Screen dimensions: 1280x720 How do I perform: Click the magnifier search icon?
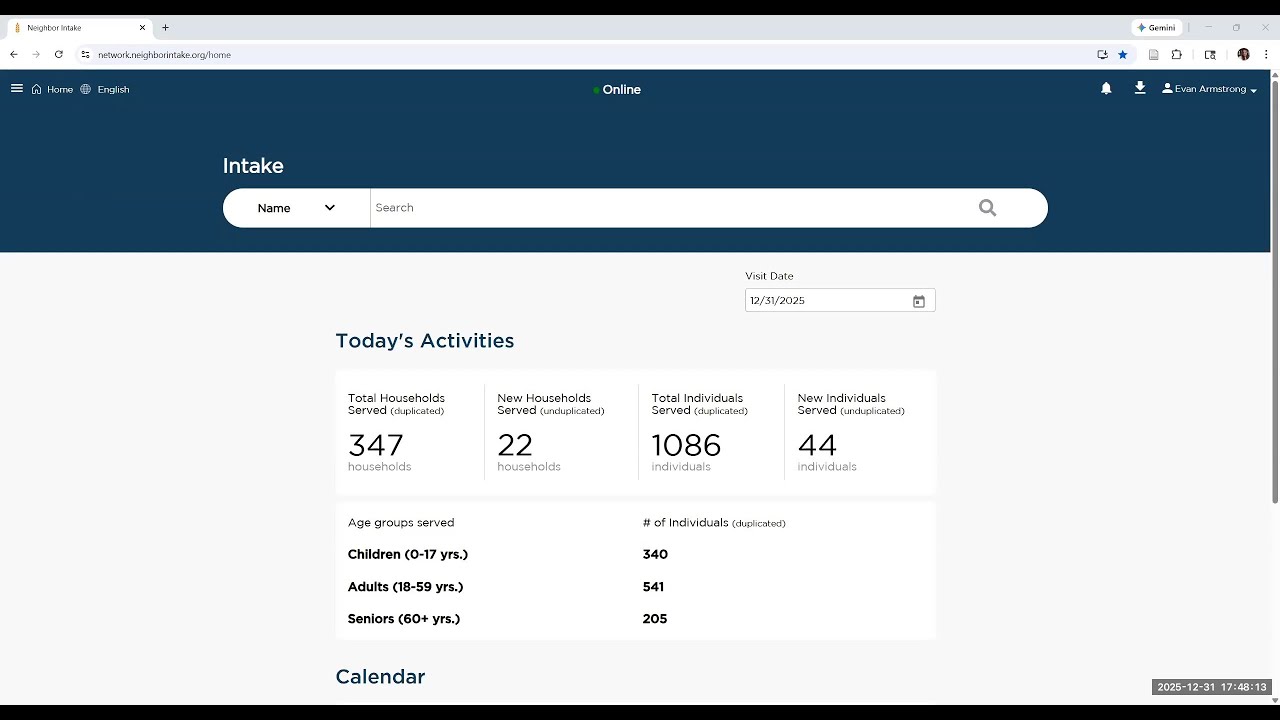(x=988, y=208)
